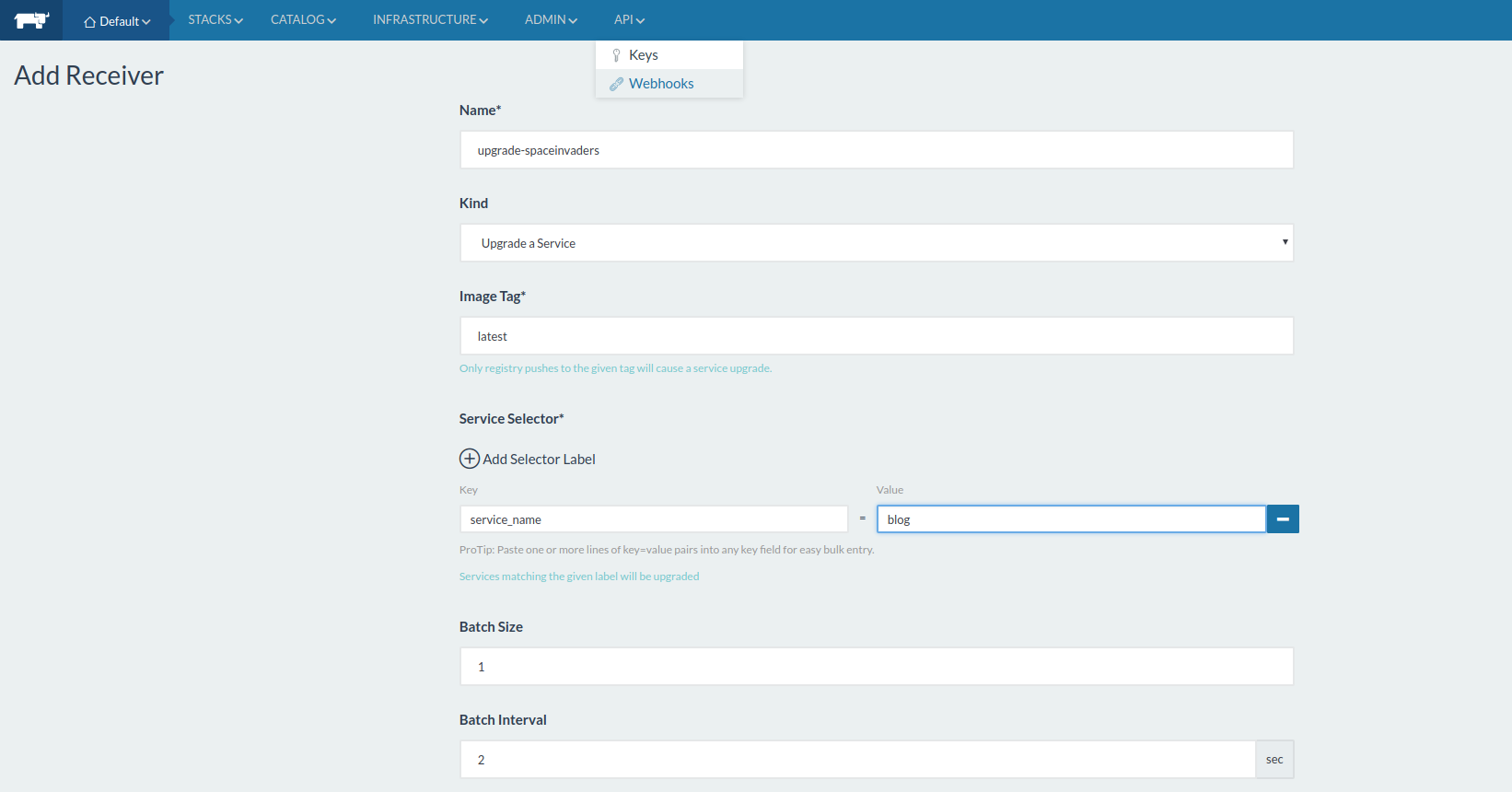Screen dimensions: 1512x792
Task: Open the API menu
Action: [629, 19]
